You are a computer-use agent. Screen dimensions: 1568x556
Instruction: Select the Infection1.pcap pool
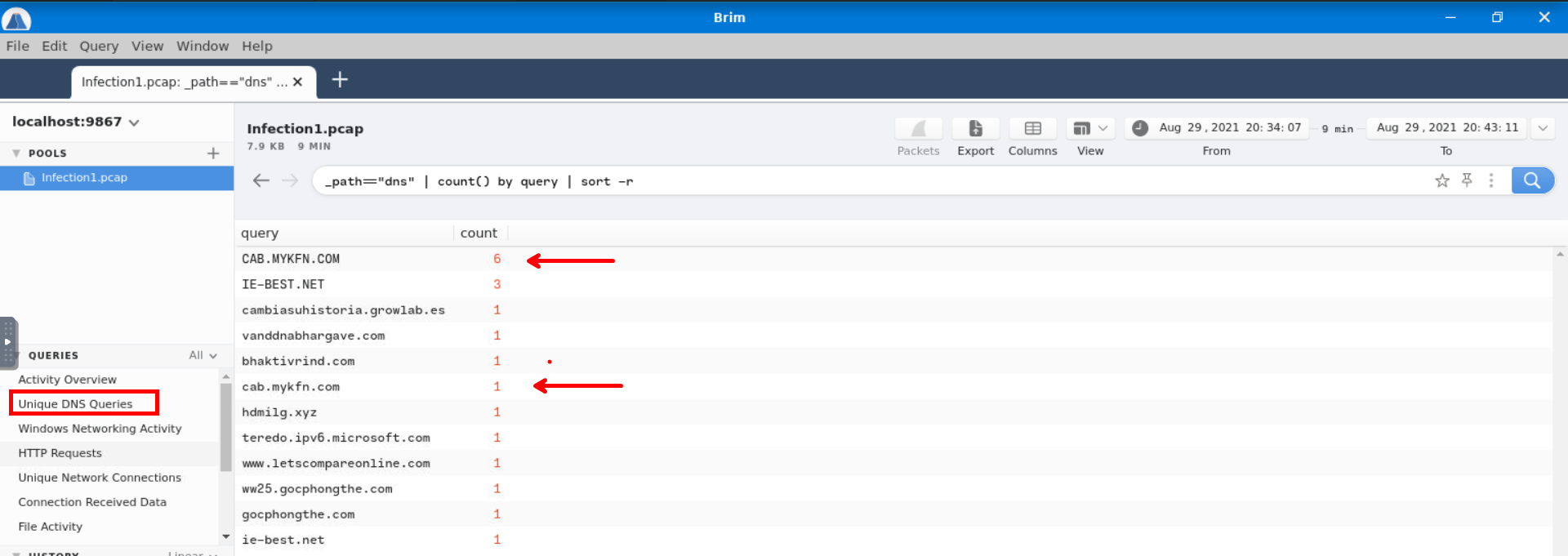tap(84, 178)
